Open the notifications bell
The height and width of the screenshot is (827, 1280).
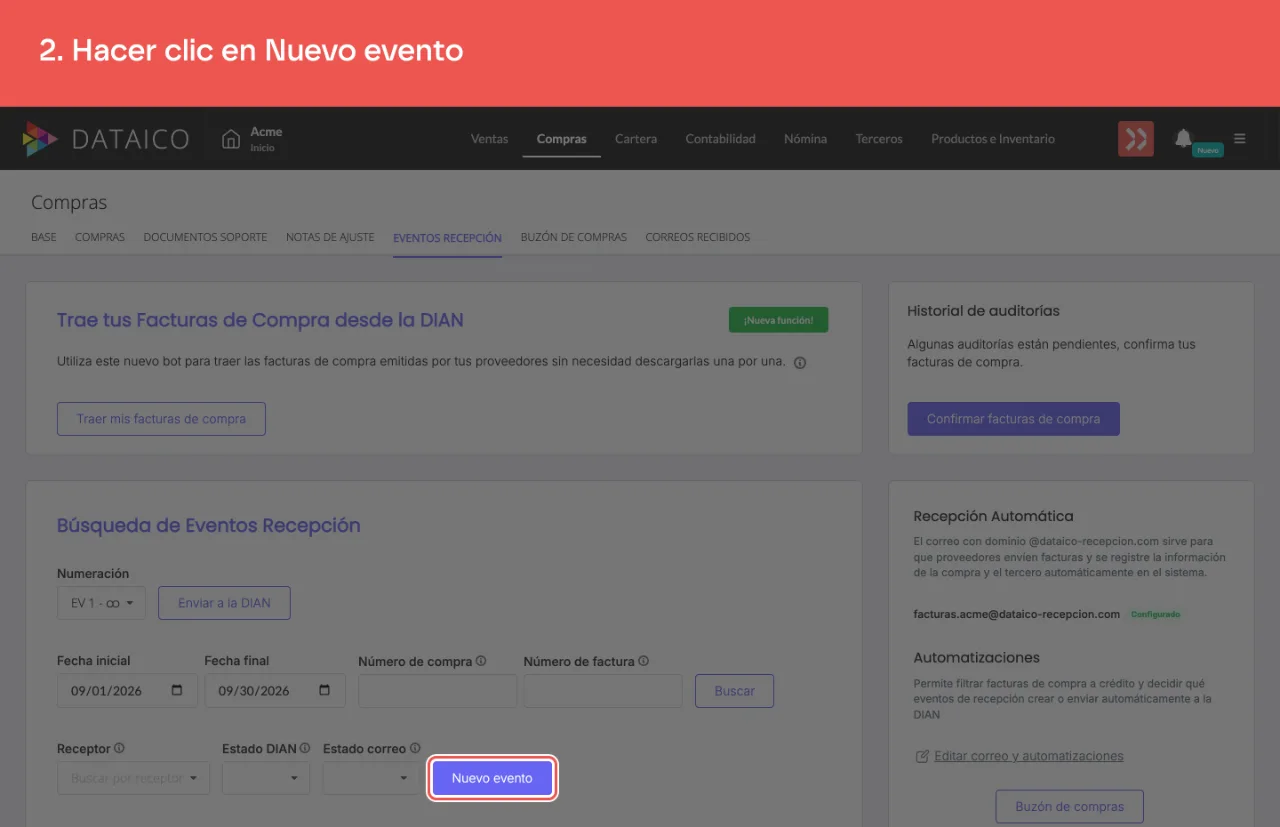pos(1183,138)
